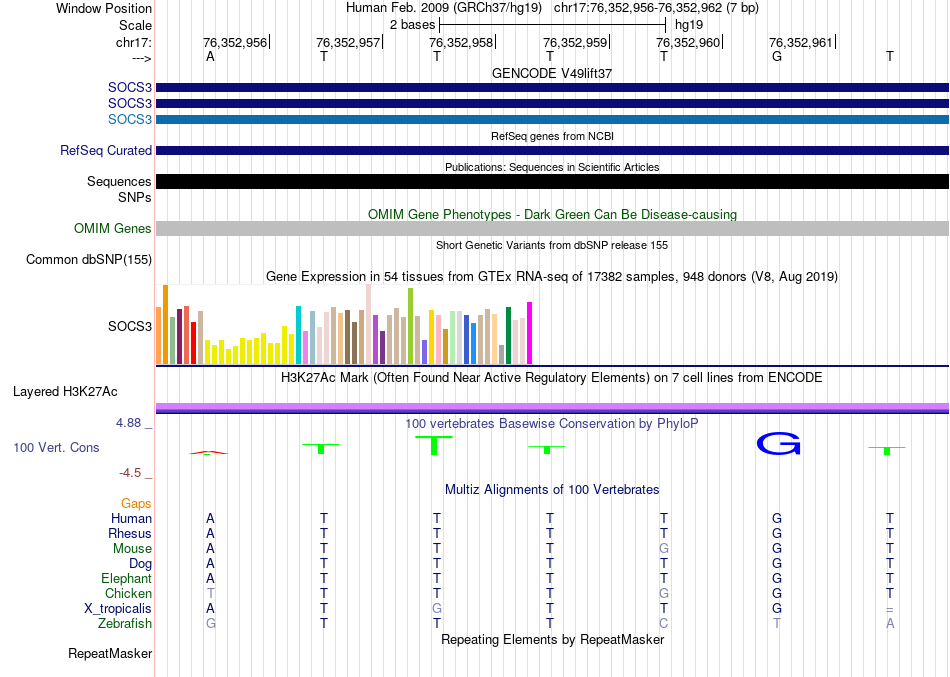Open Publications: Sequences in Scientific Articles title
This screenshot has height=677, width=950.
coord(552,167)
